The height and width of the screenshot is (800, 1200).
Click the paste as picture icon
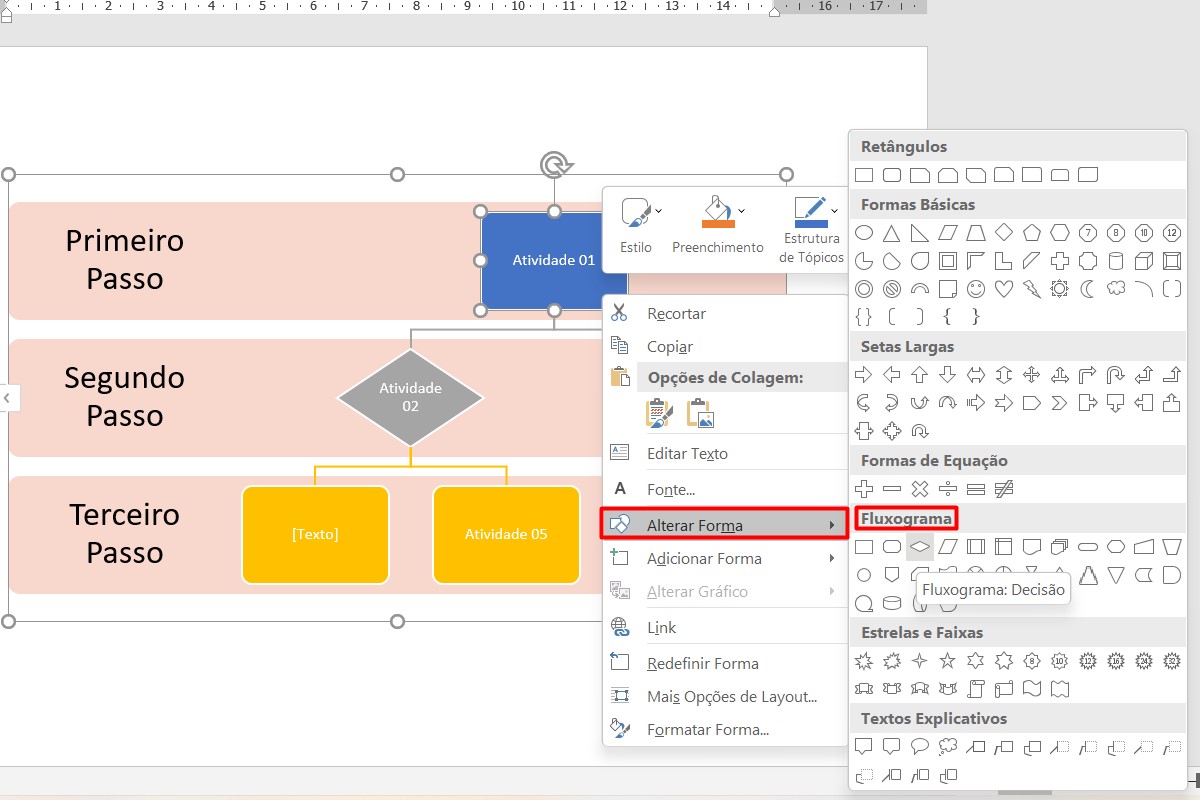click(700, 413)
